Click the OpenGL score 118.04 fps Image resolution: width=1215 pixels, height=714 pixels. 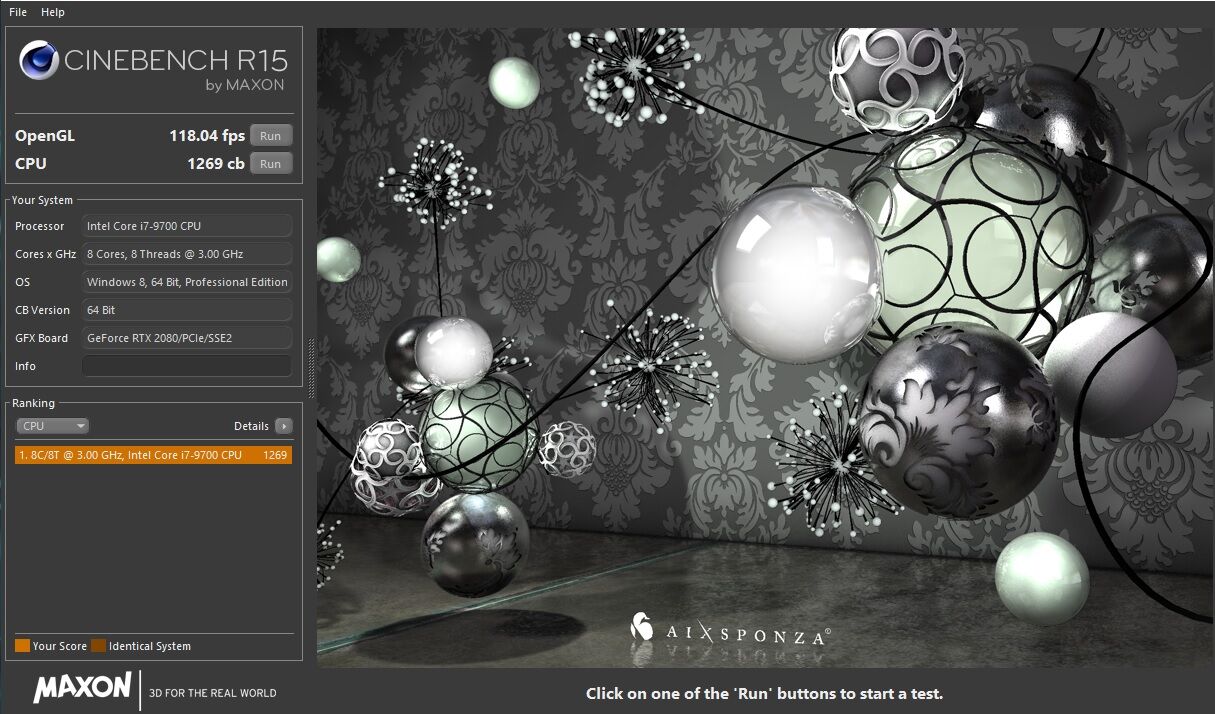207,136
